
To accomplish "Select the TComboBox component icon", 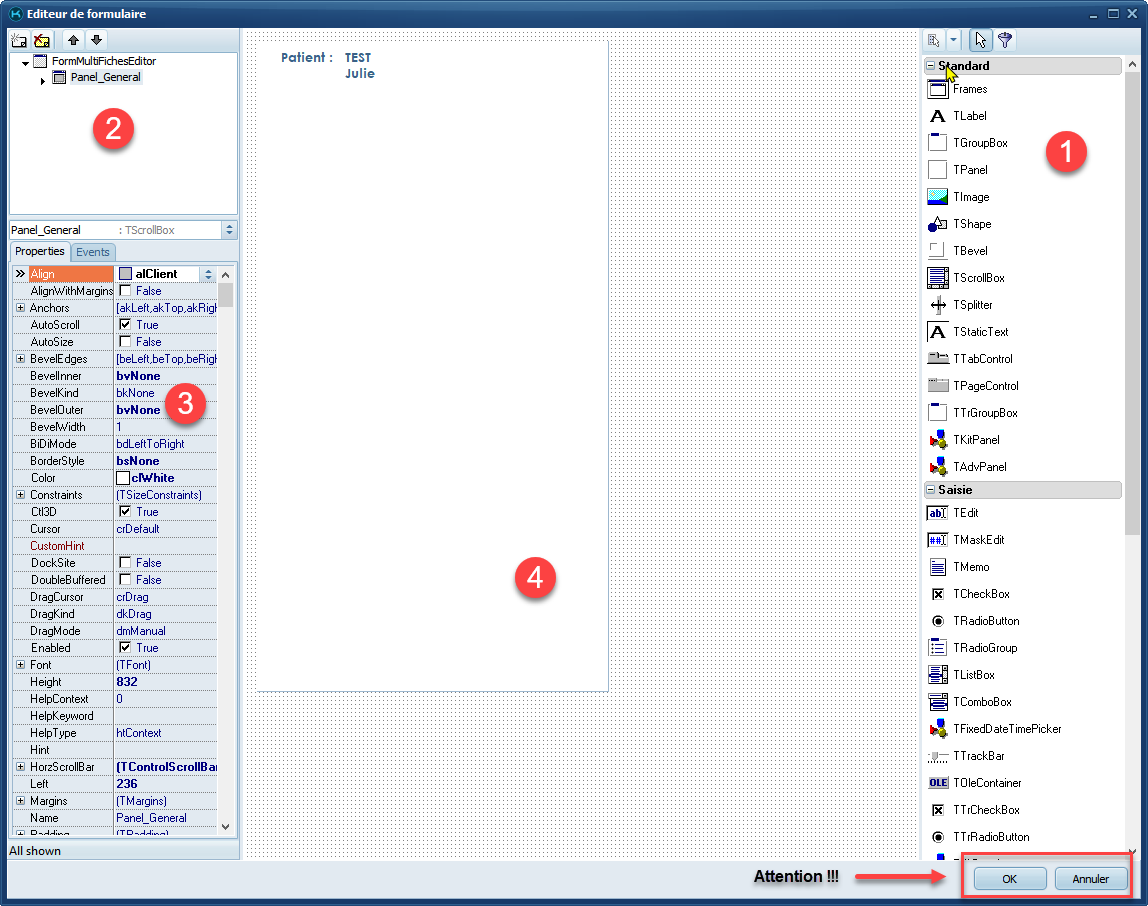I will (937, 702).
